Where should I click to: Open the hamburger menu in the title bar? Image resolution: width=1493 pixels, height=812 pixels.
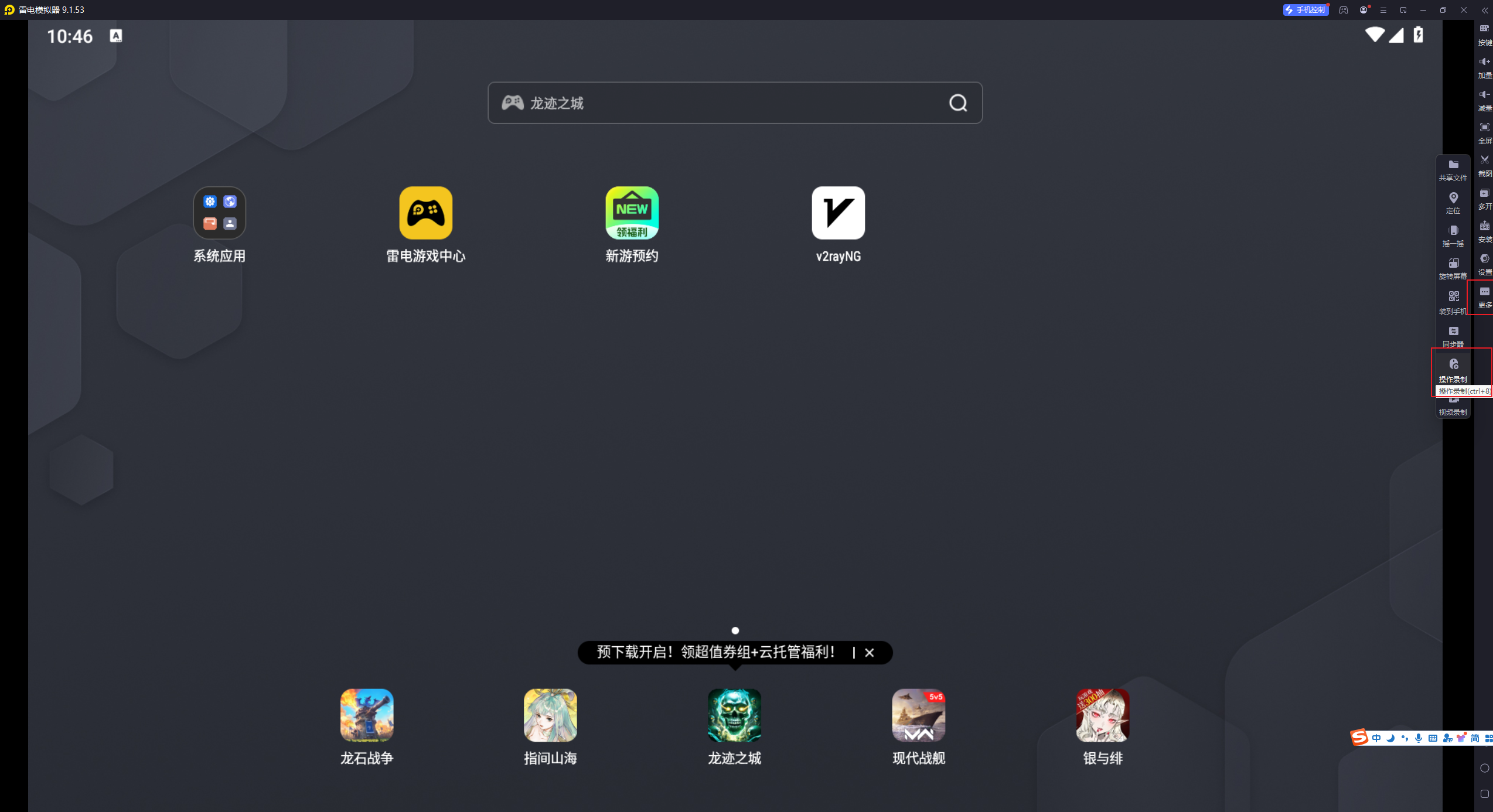click(x=1383, y=10)
